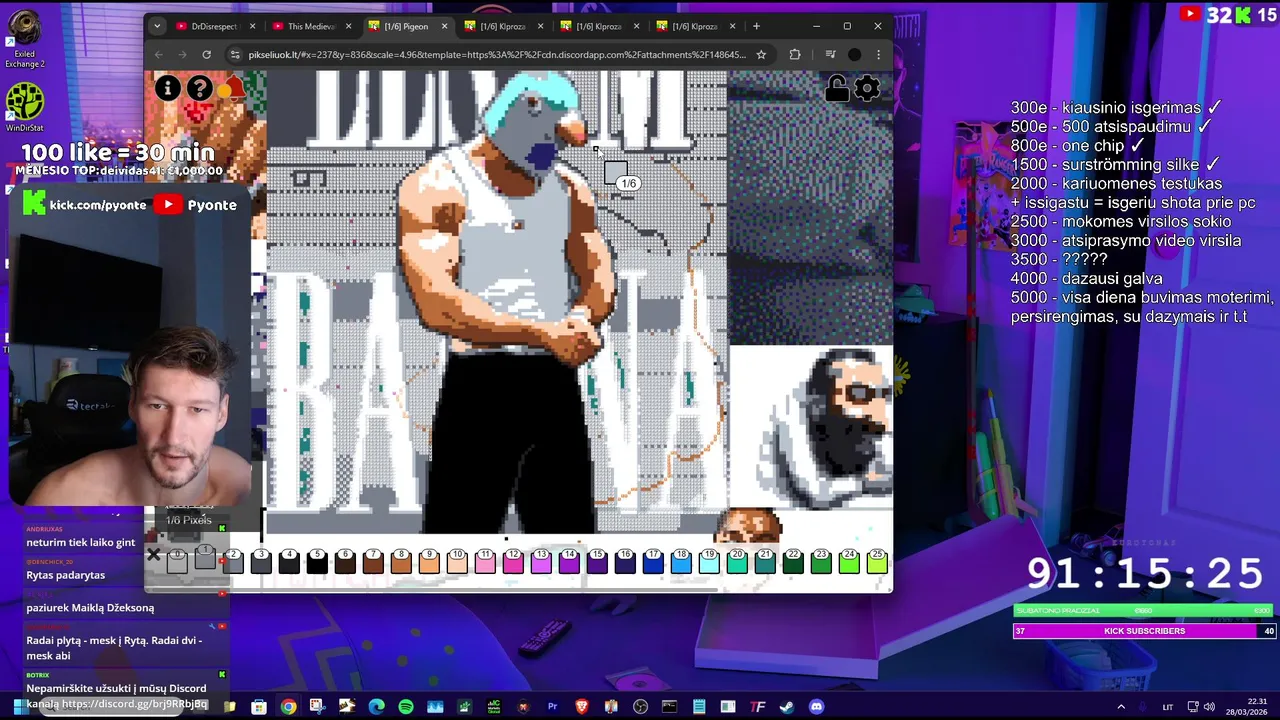Close the color palette with the X

pyautogui.click(x=153, y=555)
